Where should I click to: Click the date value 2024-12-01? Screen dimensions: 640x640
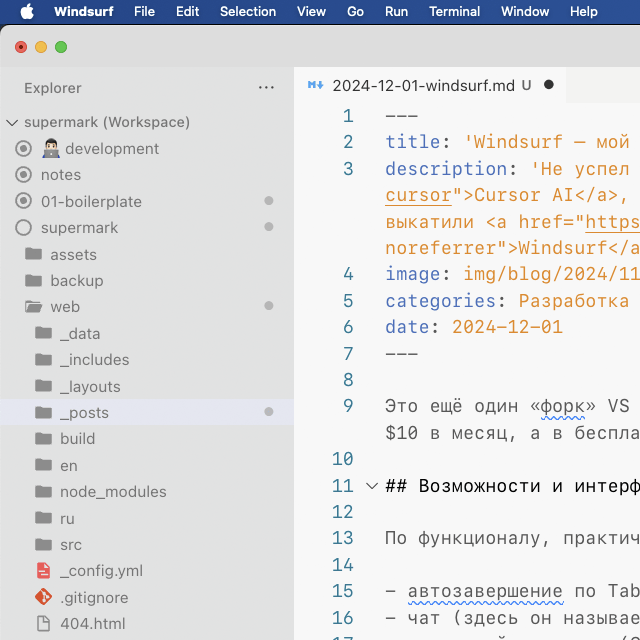(507, 327)
